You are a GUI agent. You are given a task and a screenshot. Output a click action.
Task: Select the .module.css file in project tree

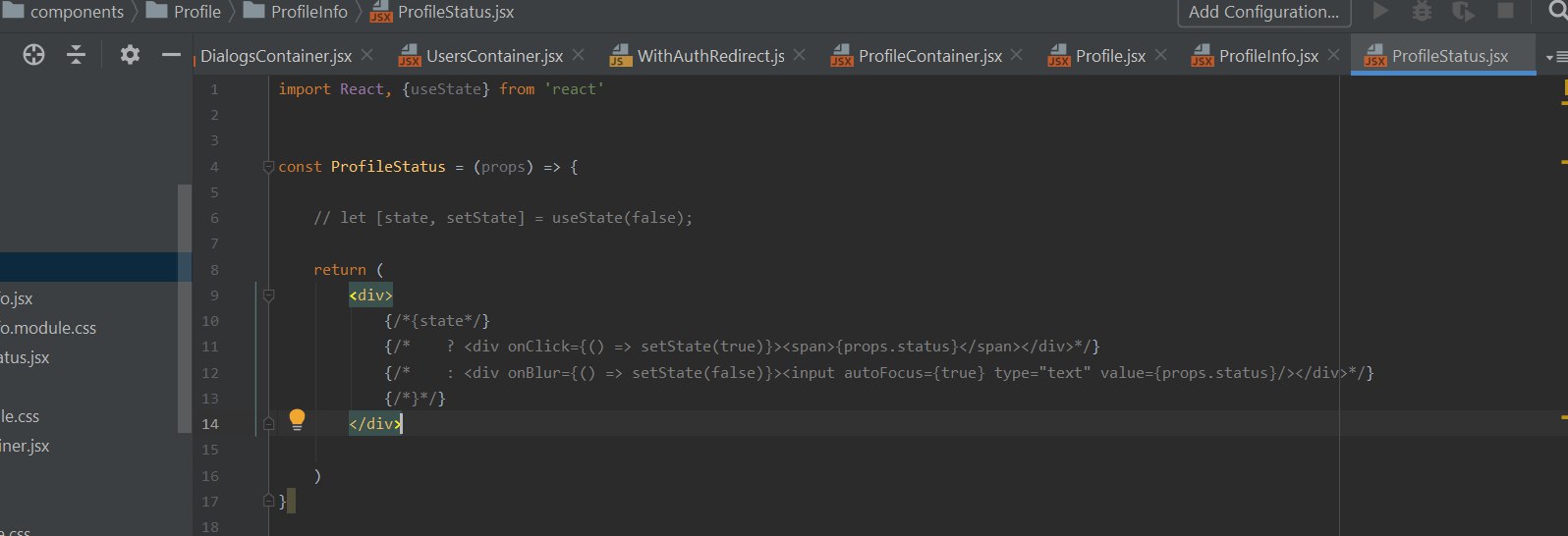tap(48, 328)
